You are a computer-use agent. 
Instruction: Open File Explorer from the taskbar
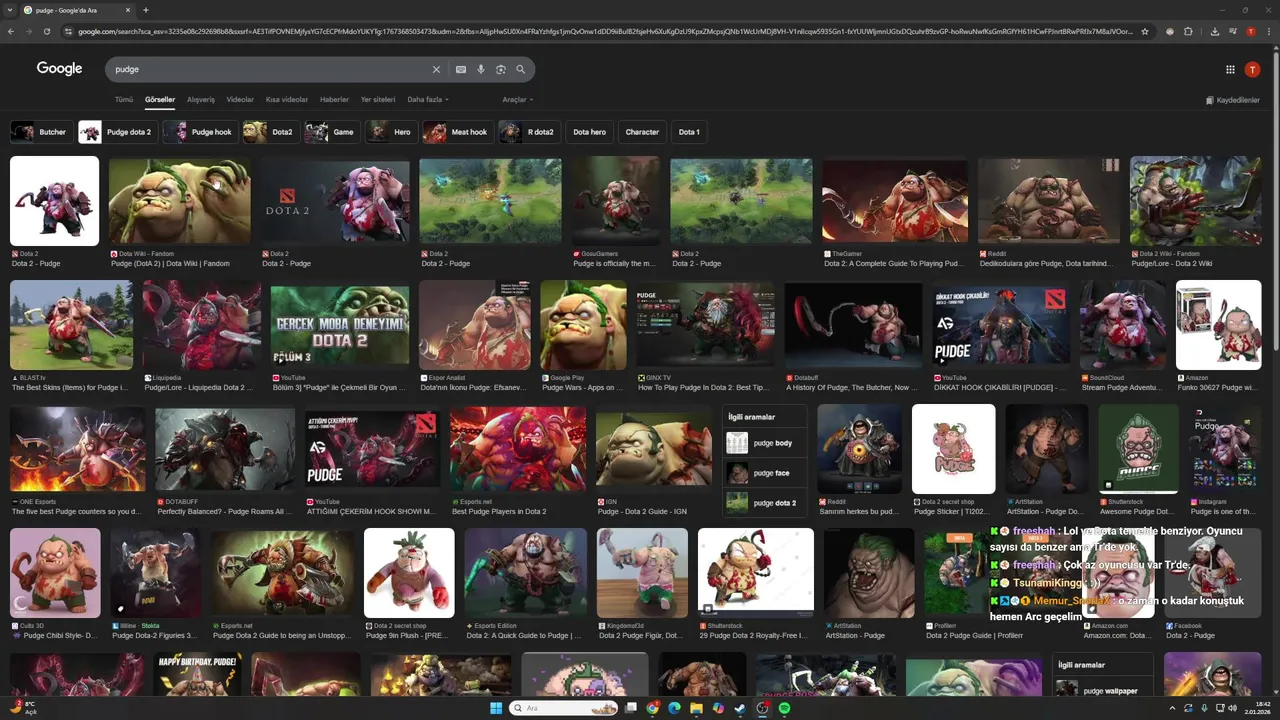click(696, 708)
